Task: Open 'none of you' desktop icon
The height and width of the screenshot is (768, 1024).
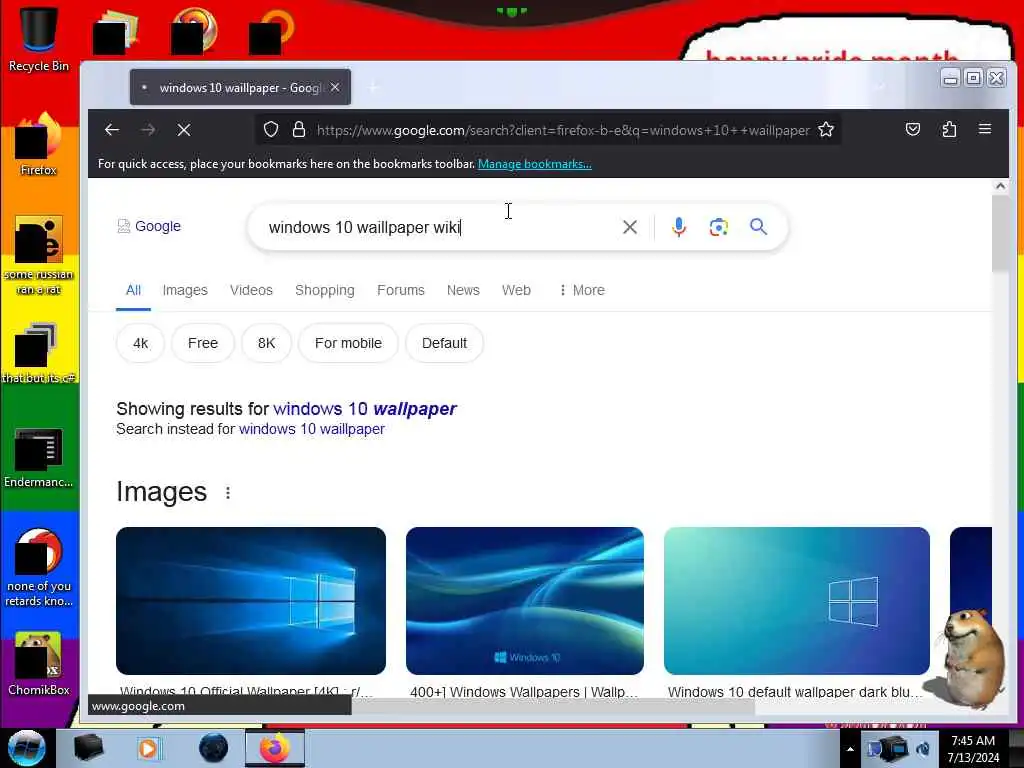Action: [x=39, y=567]
